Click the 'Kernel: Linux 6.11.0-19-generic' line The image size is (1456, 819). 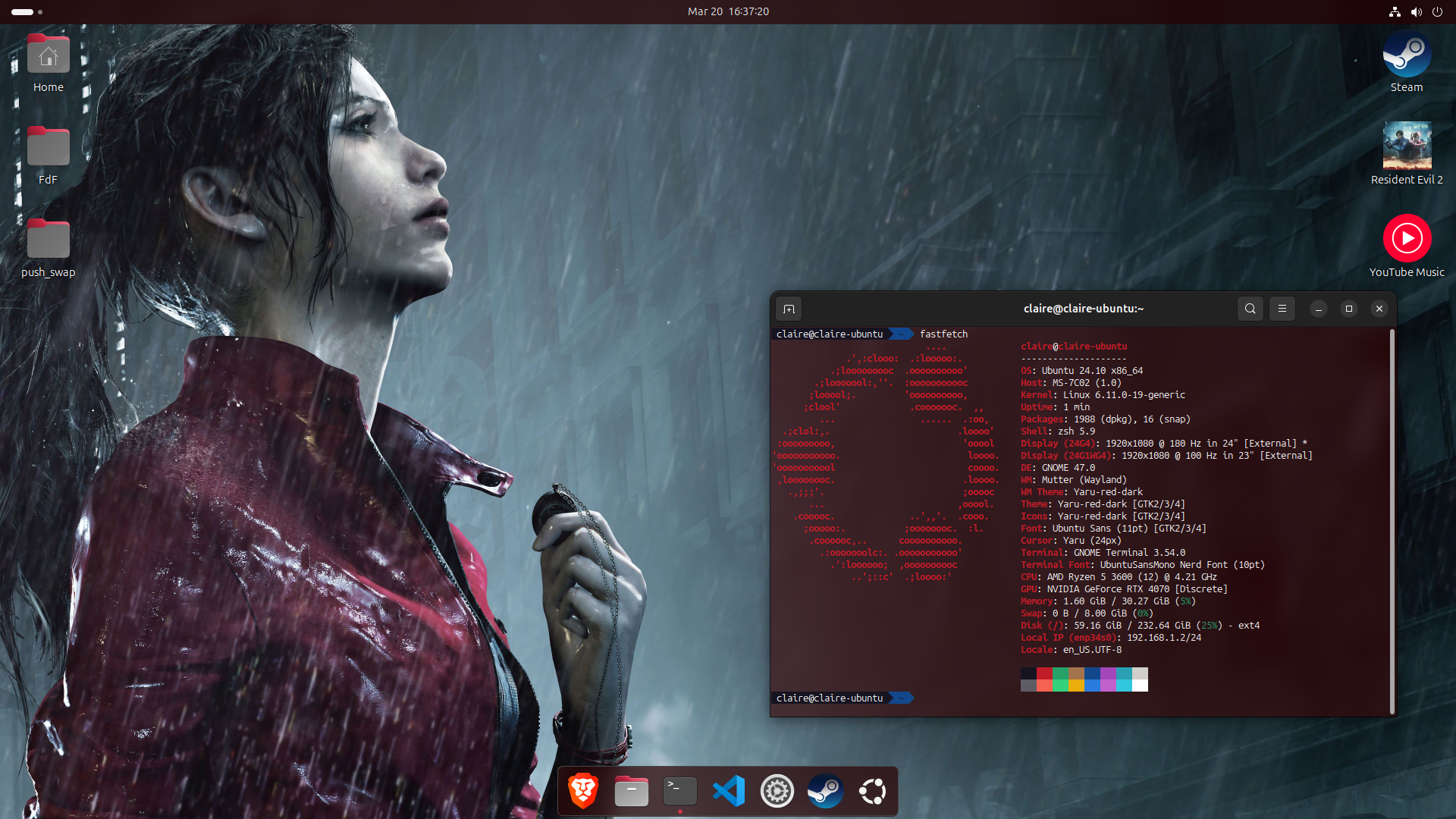point(1103,395)
